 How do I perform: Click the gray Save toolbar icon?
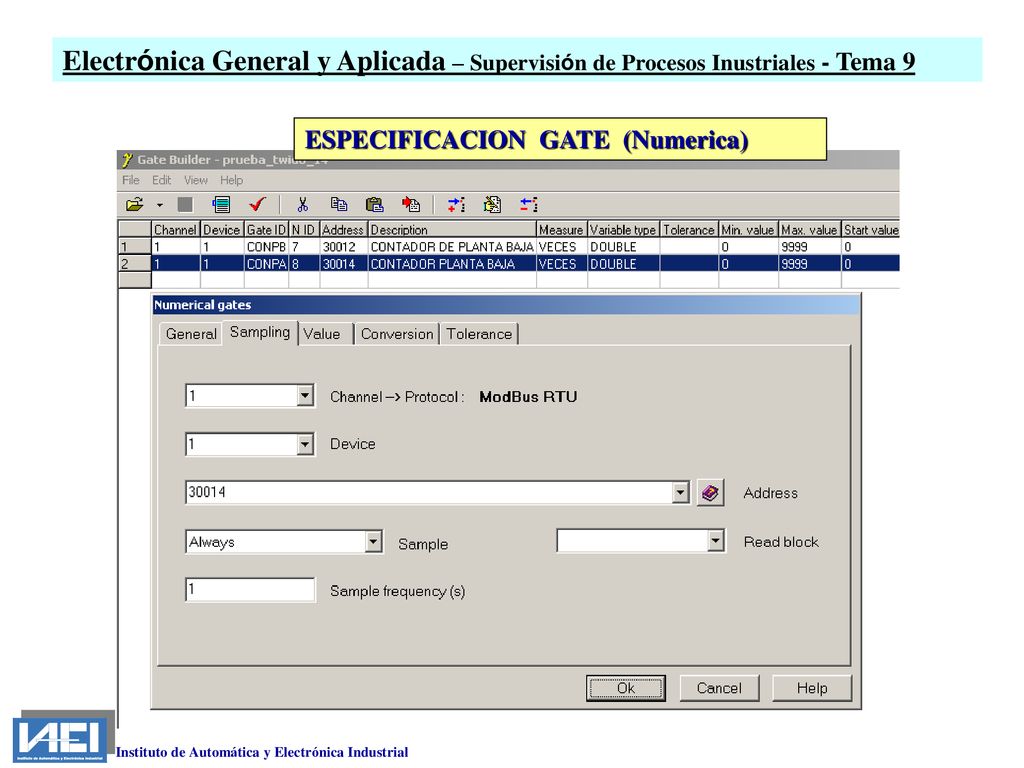click(185, 204)
